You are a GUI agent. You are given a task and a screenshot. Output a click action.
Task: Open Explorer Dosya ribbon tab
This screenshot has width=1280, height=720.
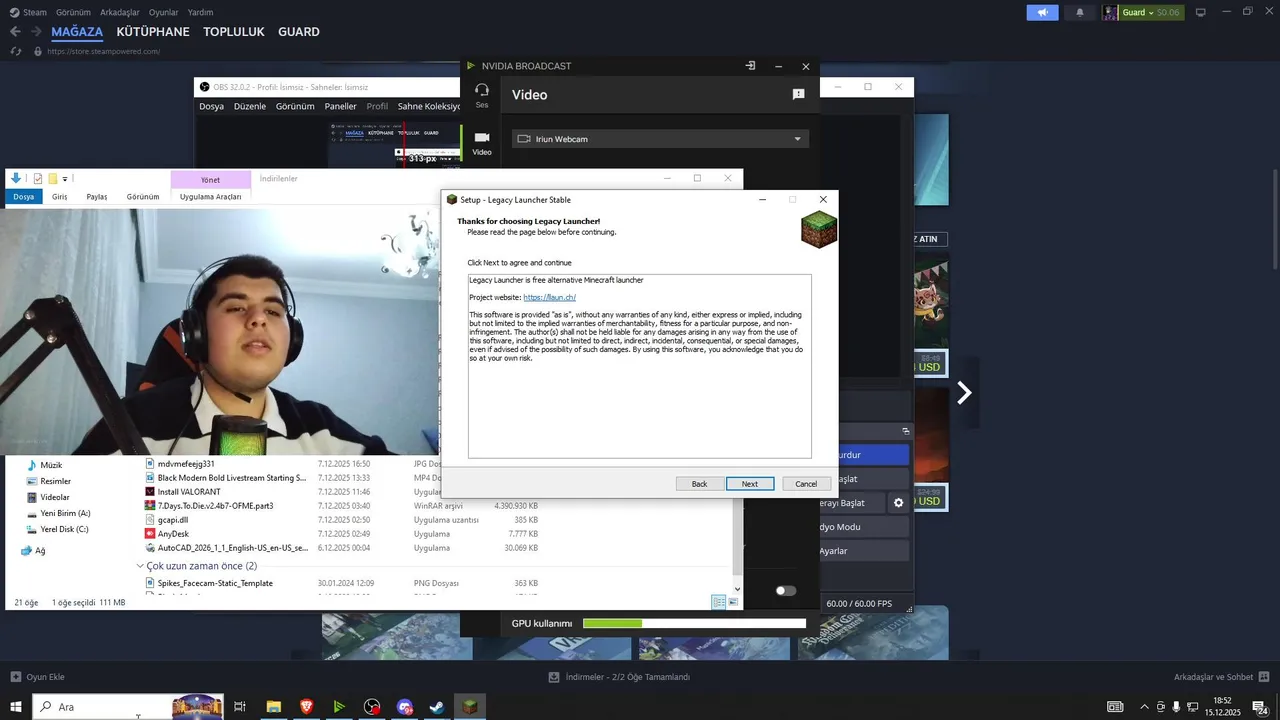[23, 197]
